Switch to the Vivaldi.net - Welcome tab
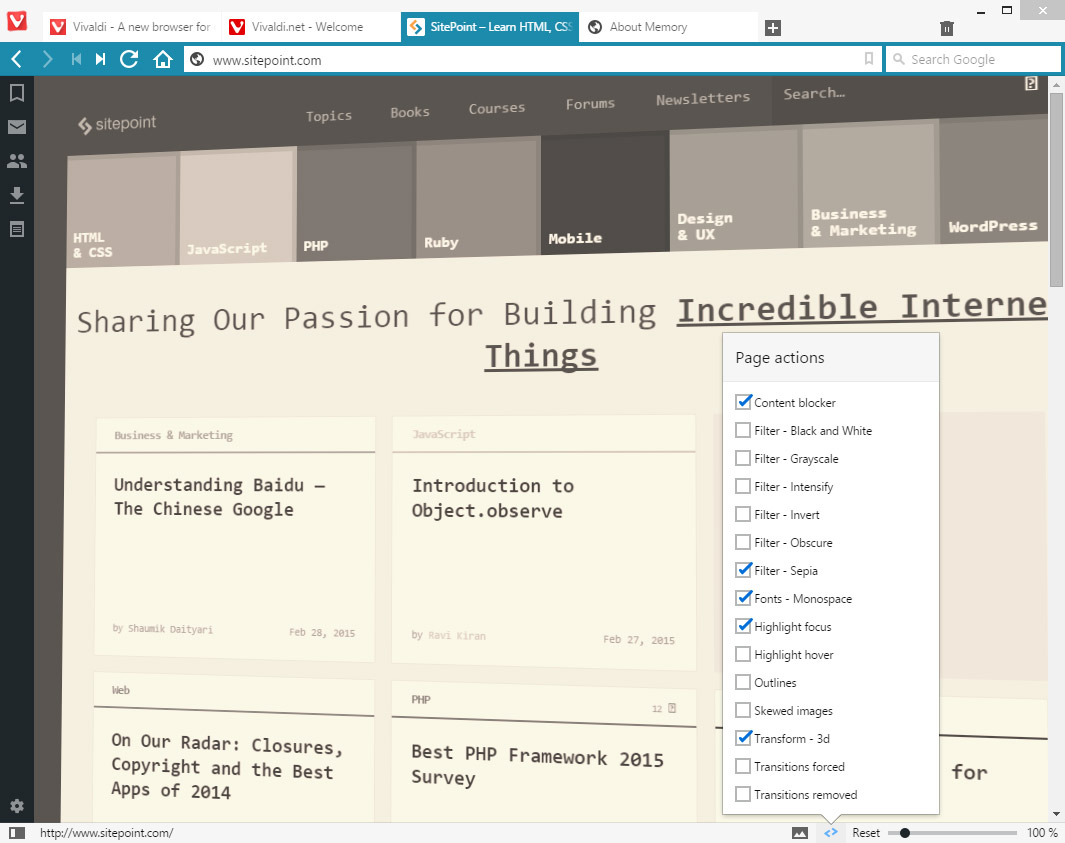Image resolution: width=1065 pixels, height=843 pixels. [307, 27]
